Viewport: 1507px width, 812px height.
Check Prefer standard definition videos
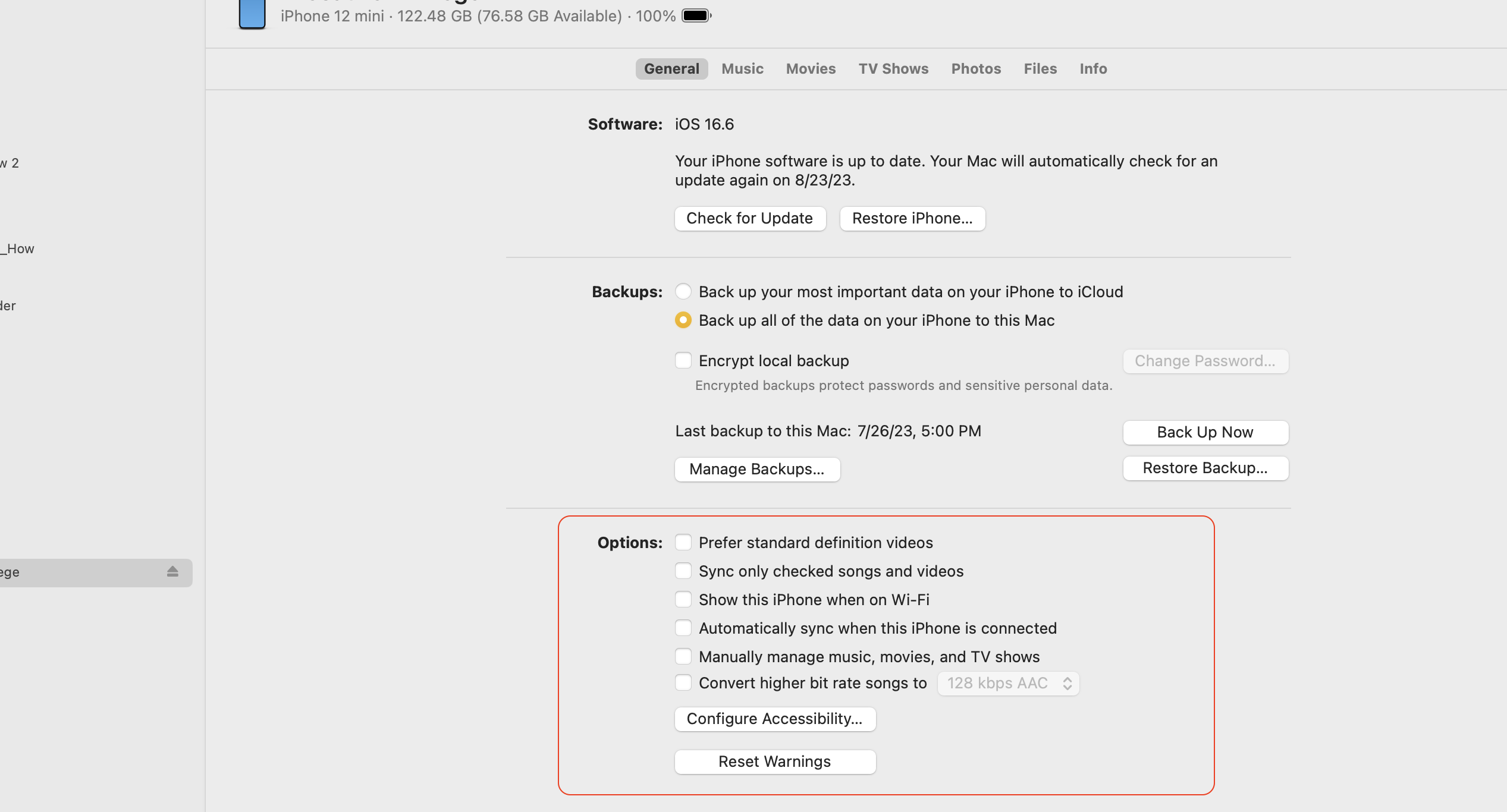(683, 542)
